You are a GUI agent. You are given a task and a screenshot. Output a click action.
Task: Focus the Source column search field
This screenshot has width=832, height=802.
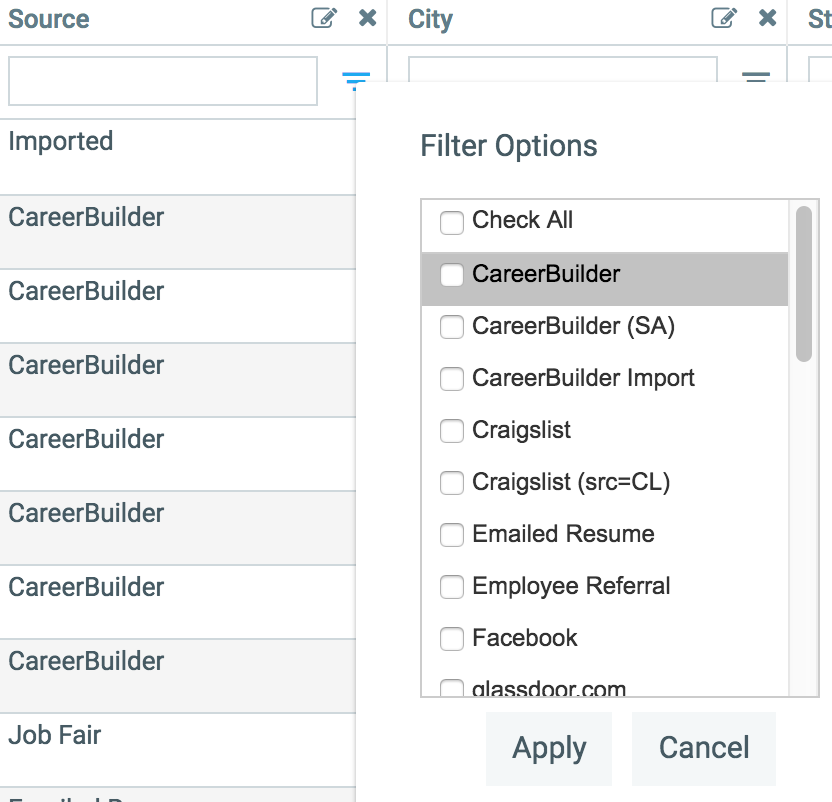click(x=163, y=81)
